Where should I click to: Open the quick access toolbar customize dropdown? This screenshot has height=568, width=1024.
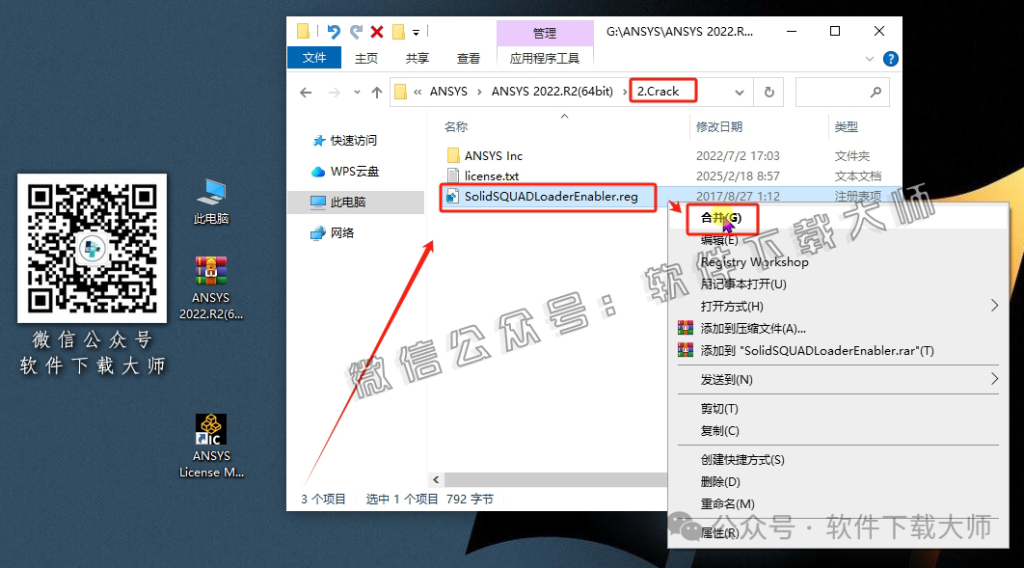click(x=416, y=32)
